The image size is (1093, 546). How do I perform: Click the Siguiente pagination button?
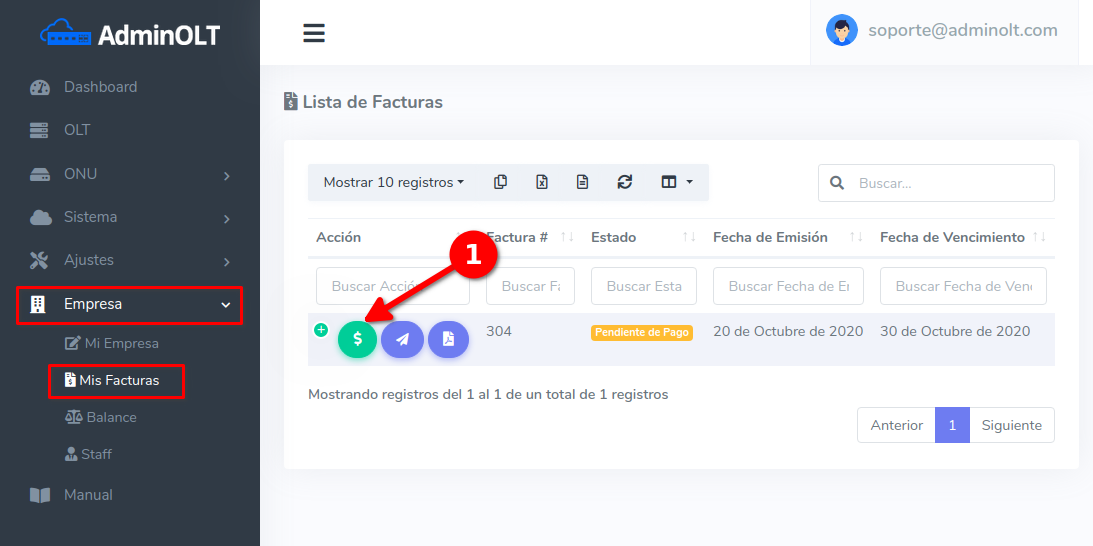click(x=1011, y=425)
